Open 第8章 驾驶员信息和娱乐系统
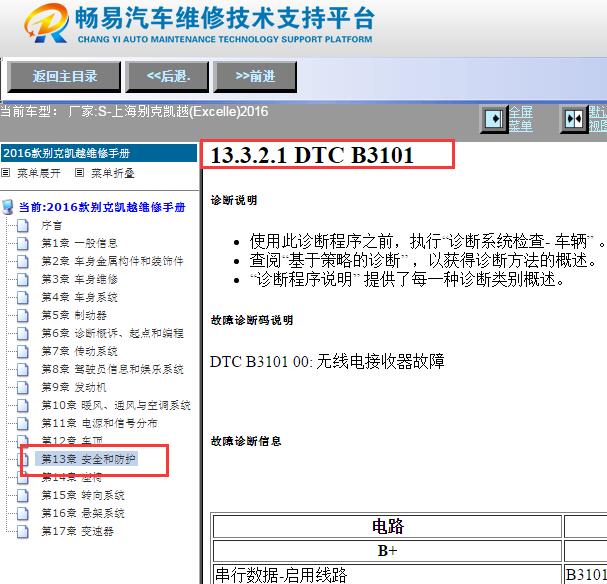The image size is (607, 584). pyautogui.click(x=112, y=369)
